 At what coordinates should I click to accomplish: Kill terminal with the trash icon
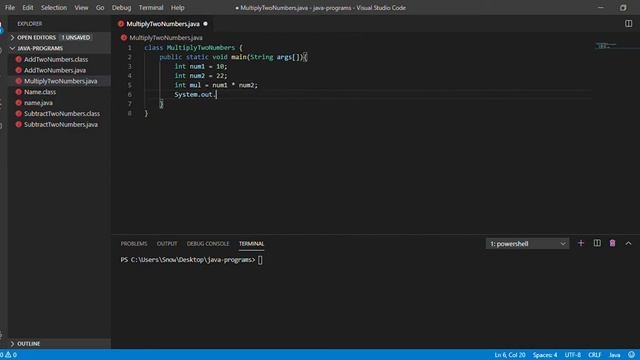click(x=612, y=243)
